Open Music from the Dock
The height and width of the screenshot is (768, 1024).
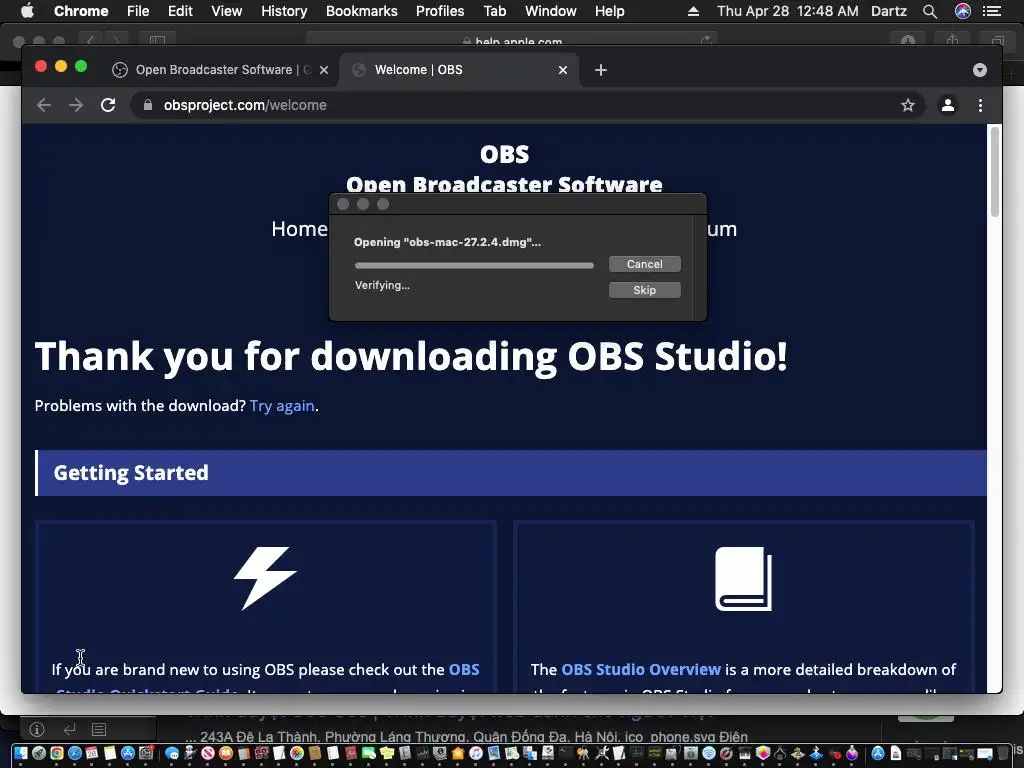(475, 753)
